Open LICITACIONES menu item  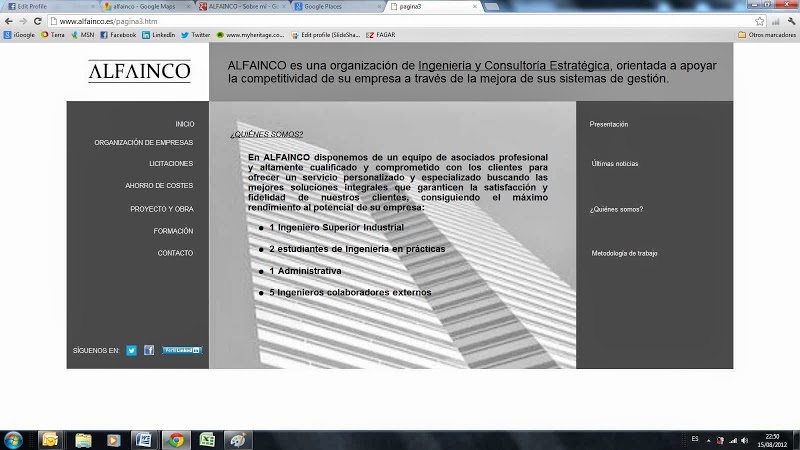[x=171, y=163]
